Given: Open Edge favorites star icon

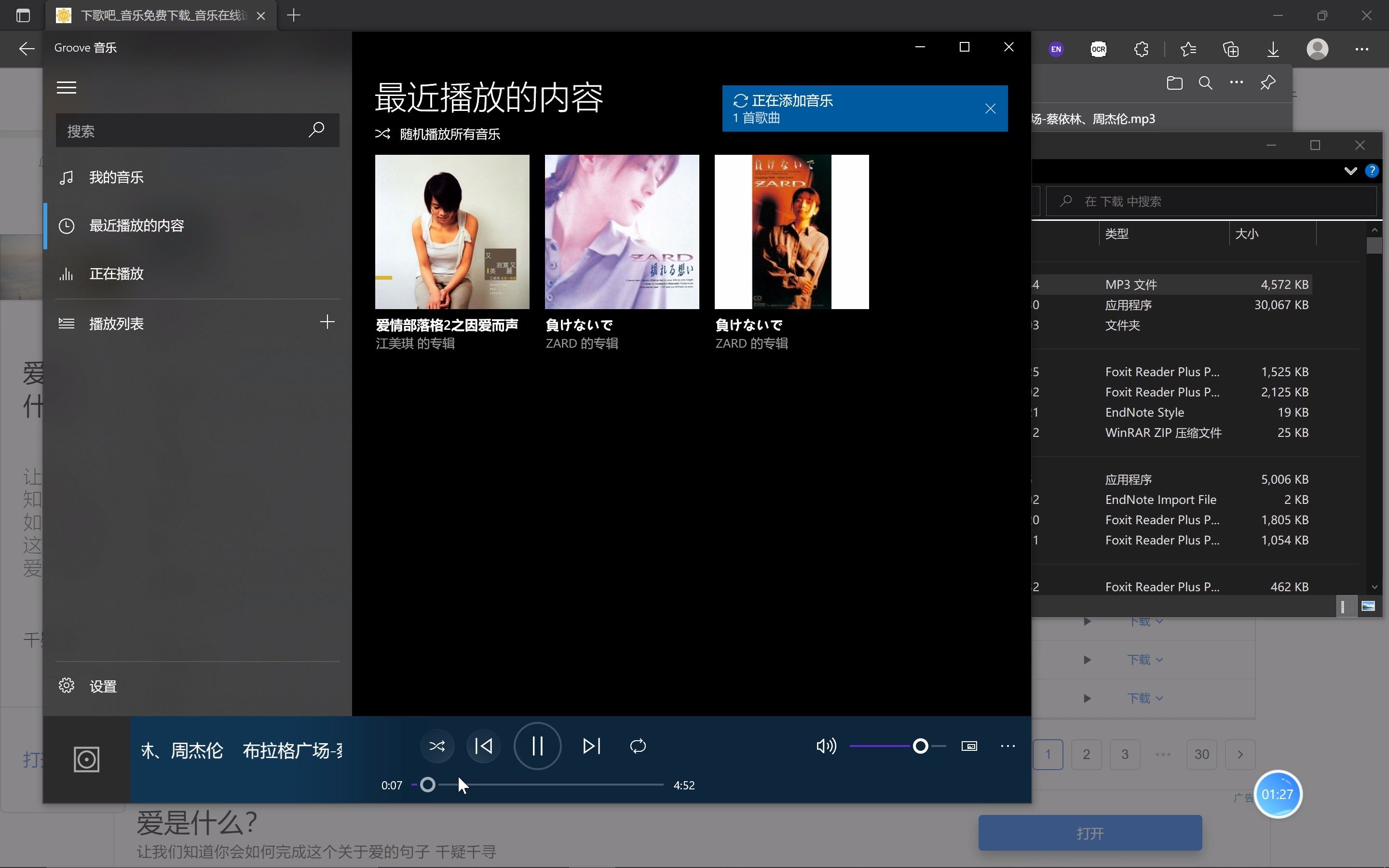Looking at the screenshot, I should [x=1188, y=49].
